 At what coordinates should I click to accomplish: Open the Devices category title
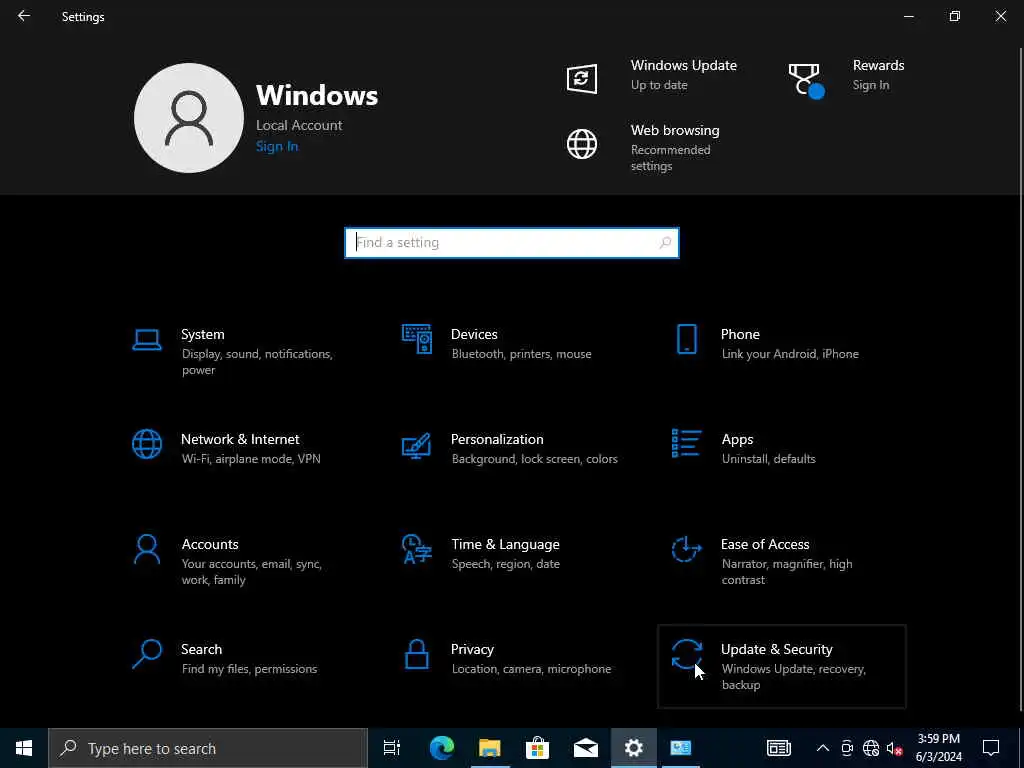point(474,334)
